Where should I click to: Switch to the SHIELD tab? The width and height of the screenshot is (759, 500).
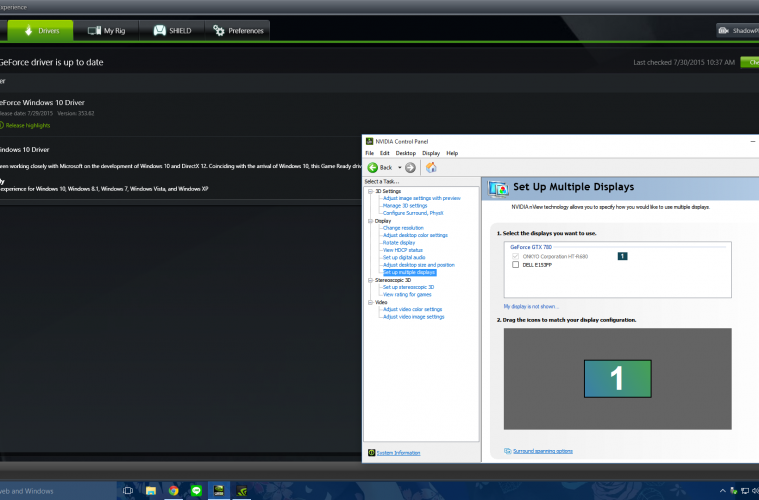[172, 30]
